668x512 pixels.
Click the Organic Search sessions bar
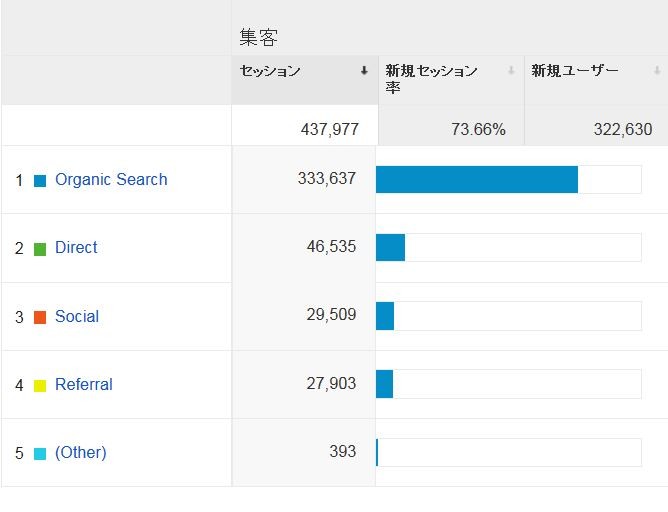[477, 180]
